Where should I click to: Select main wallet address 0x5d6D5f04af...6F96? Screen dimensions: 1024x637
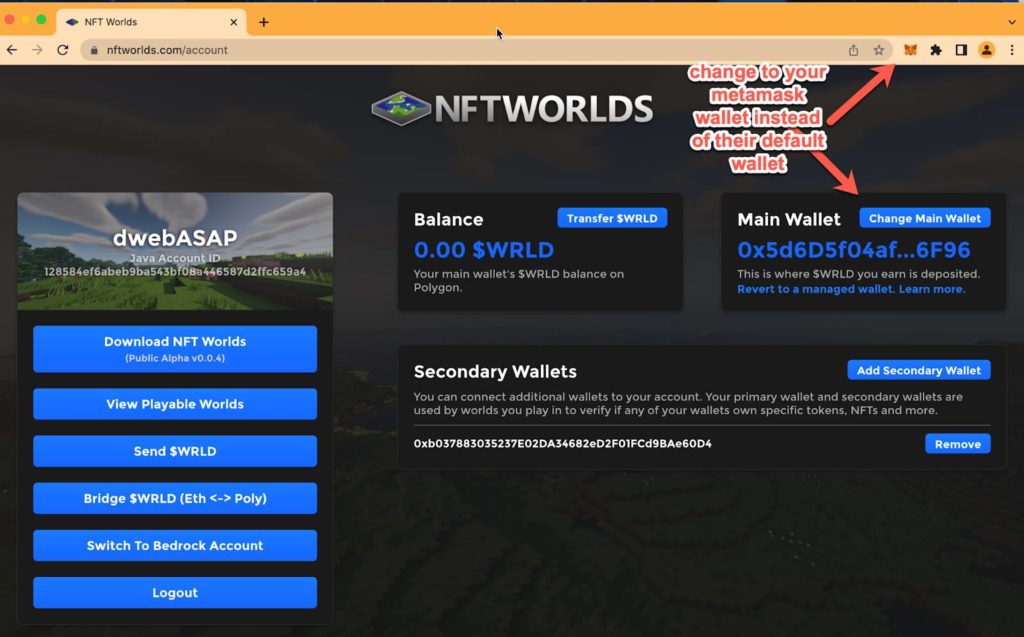(854, 250)
